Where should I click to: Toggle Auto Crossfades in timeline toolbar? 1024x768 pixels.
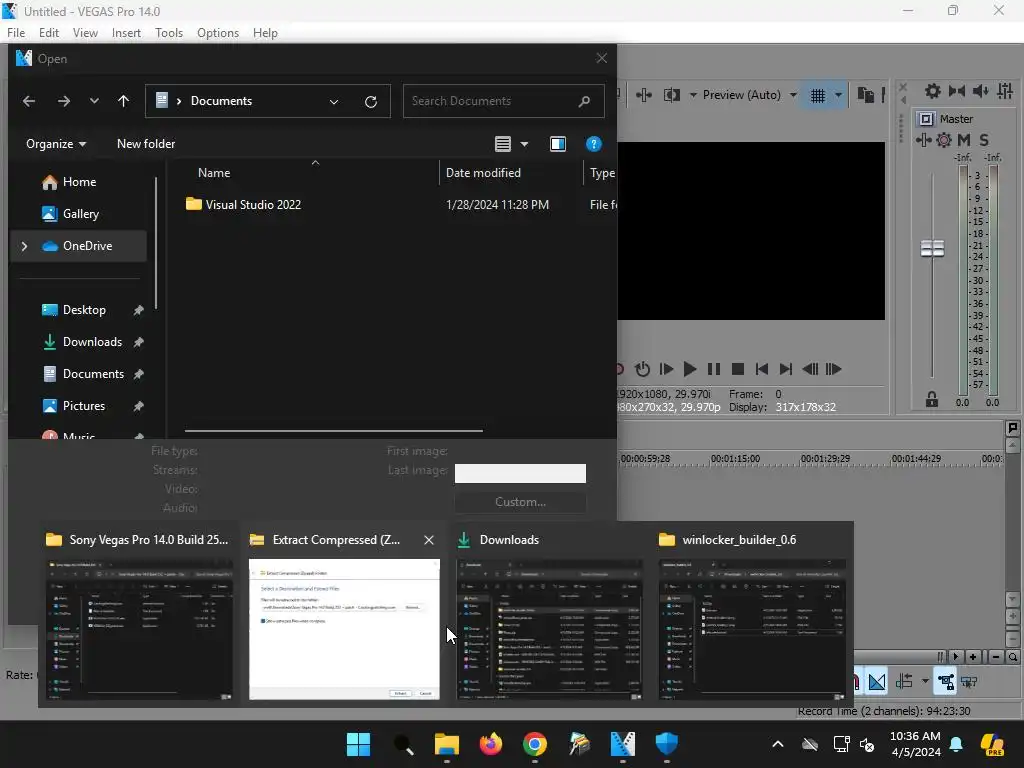877,682
